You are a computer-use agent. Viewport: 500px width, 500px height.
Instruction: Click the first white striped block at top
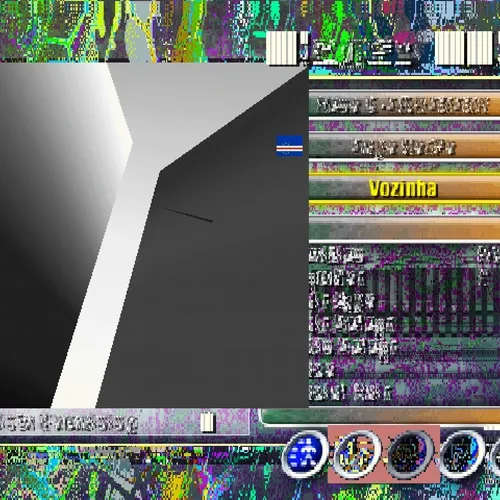pos(281,47)
